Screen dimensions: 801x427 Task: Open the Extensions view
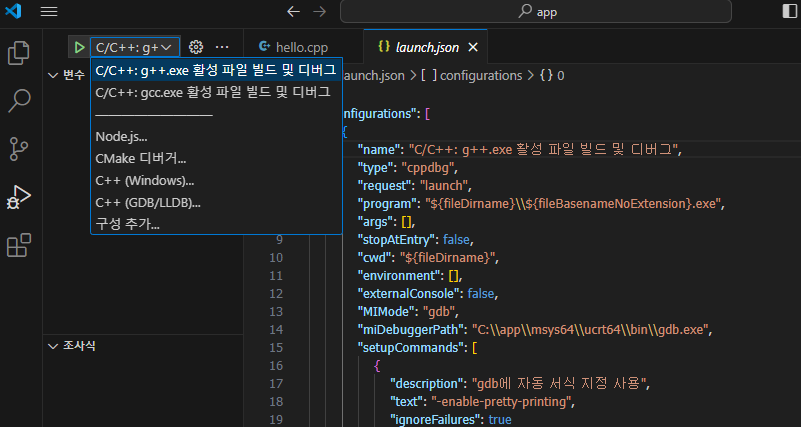[x=19, y=245]
